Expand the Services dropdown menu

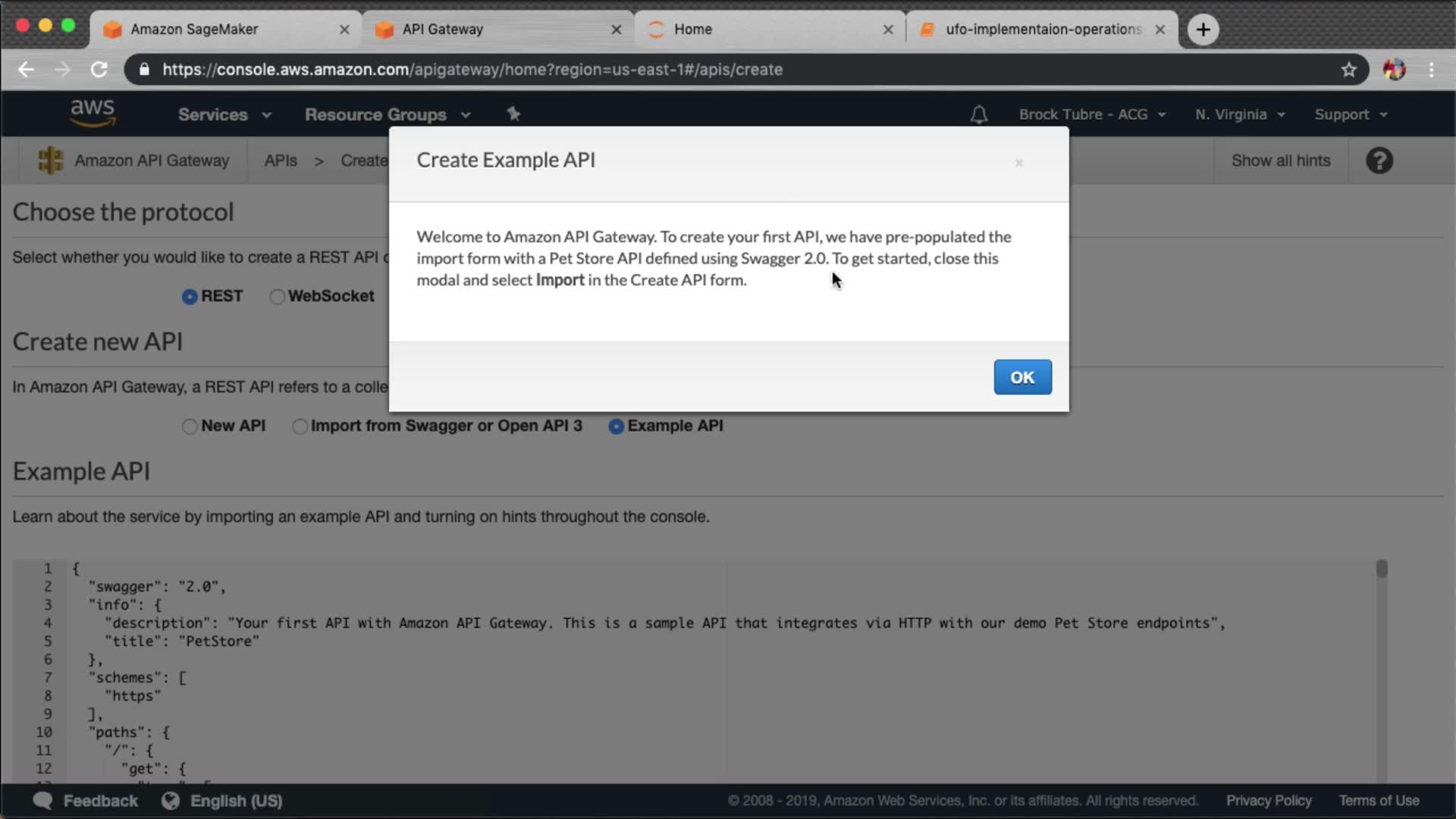224,115
